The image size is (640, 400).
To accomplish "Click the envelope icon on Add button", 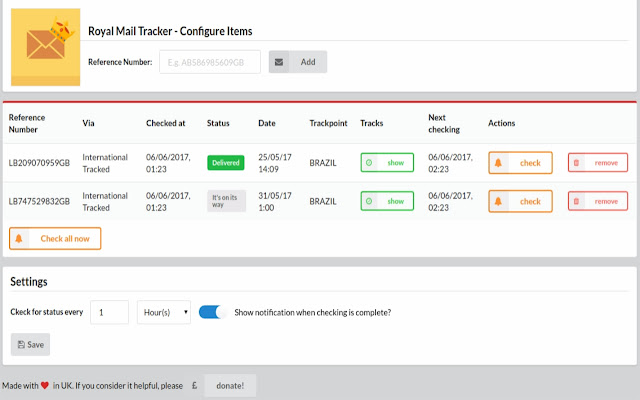I will [x=279, y=62].
